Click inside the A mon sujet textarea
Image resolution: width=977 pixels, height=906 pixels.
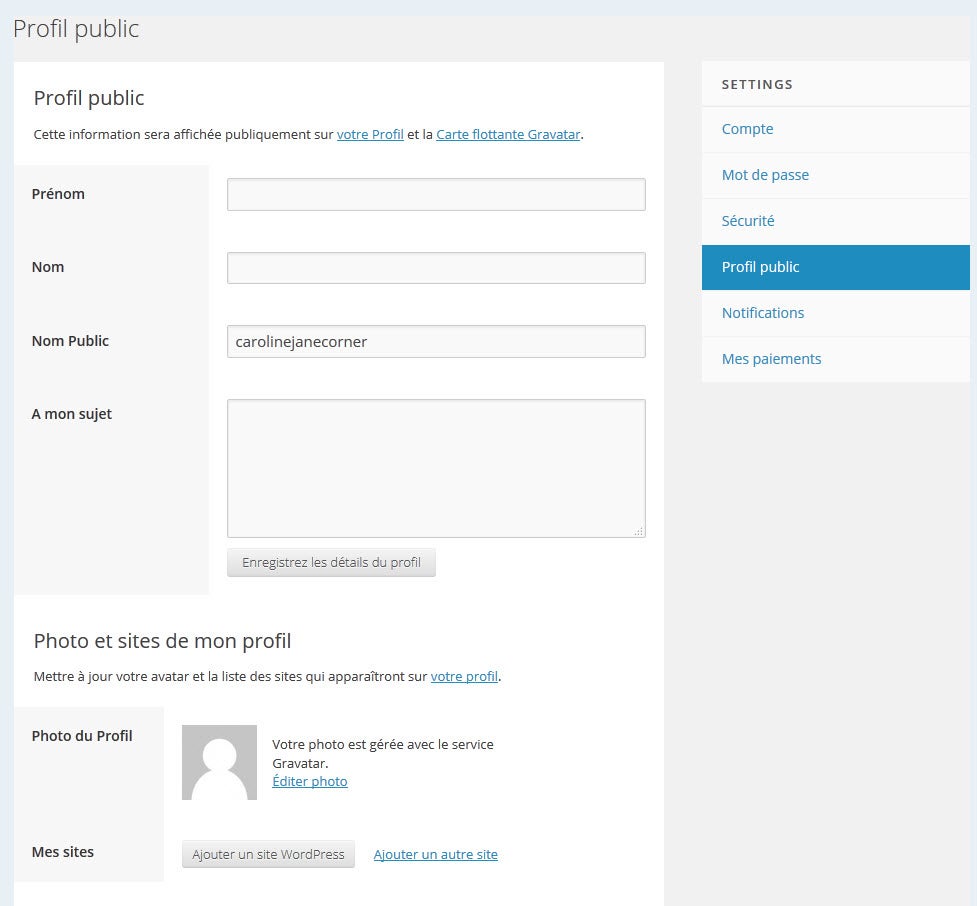436,468
